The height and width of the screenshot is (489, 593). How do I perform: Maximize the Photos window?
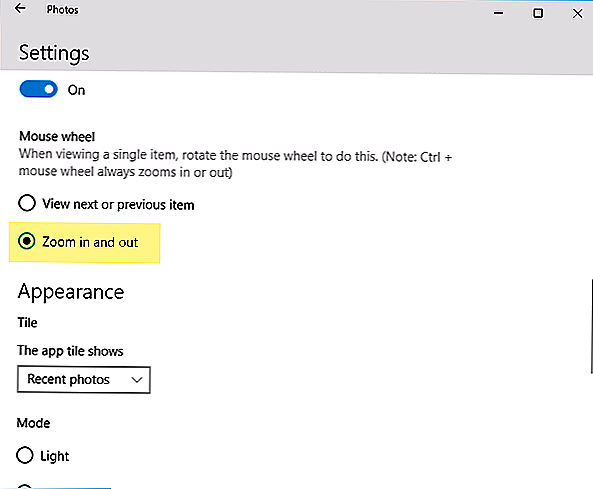coord(538,13)
